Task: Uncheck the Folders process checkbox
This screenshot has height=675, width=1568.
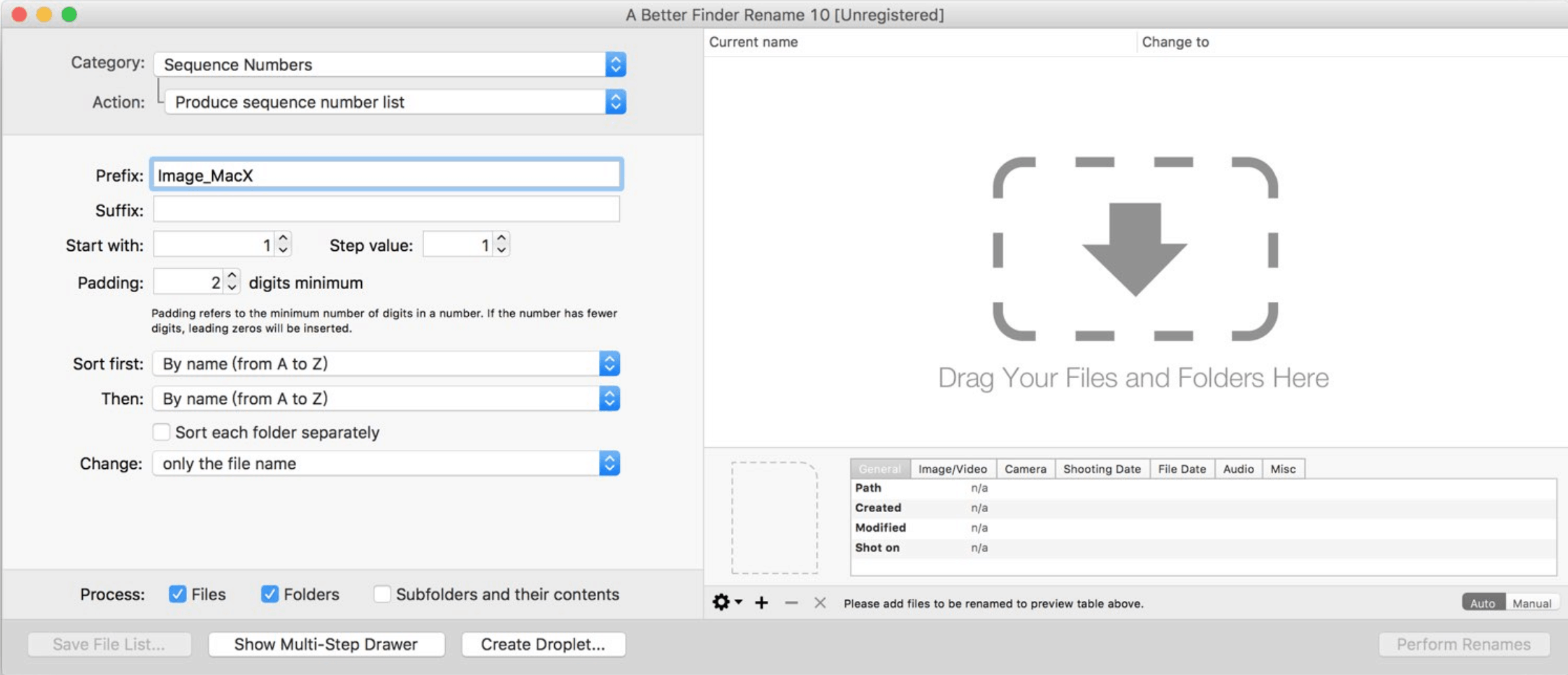Action: tap(269, 594)
